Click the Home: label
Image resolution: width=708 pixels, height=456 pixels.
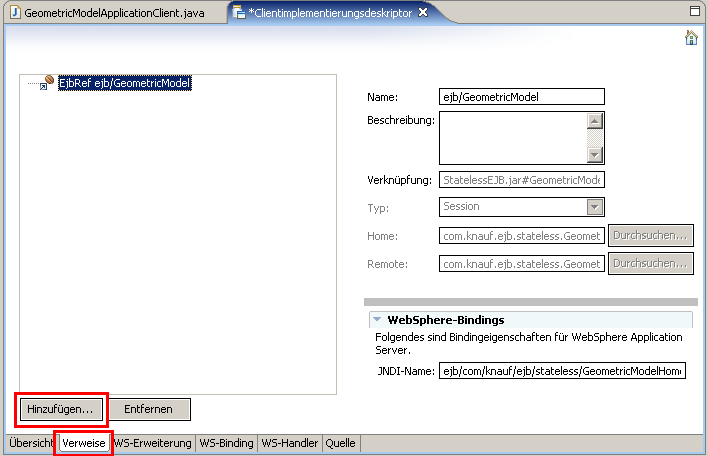[382, 236]
